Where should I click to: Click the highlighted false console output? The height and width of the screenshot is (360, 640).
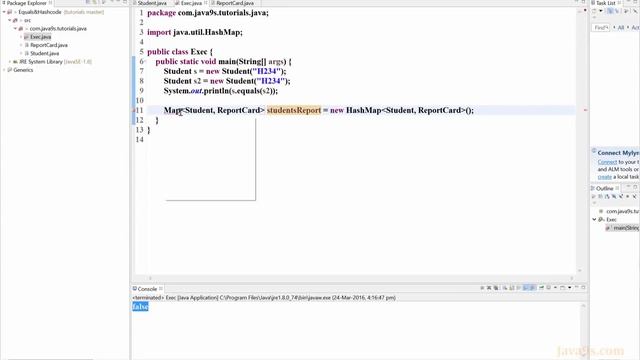[140, 307]
